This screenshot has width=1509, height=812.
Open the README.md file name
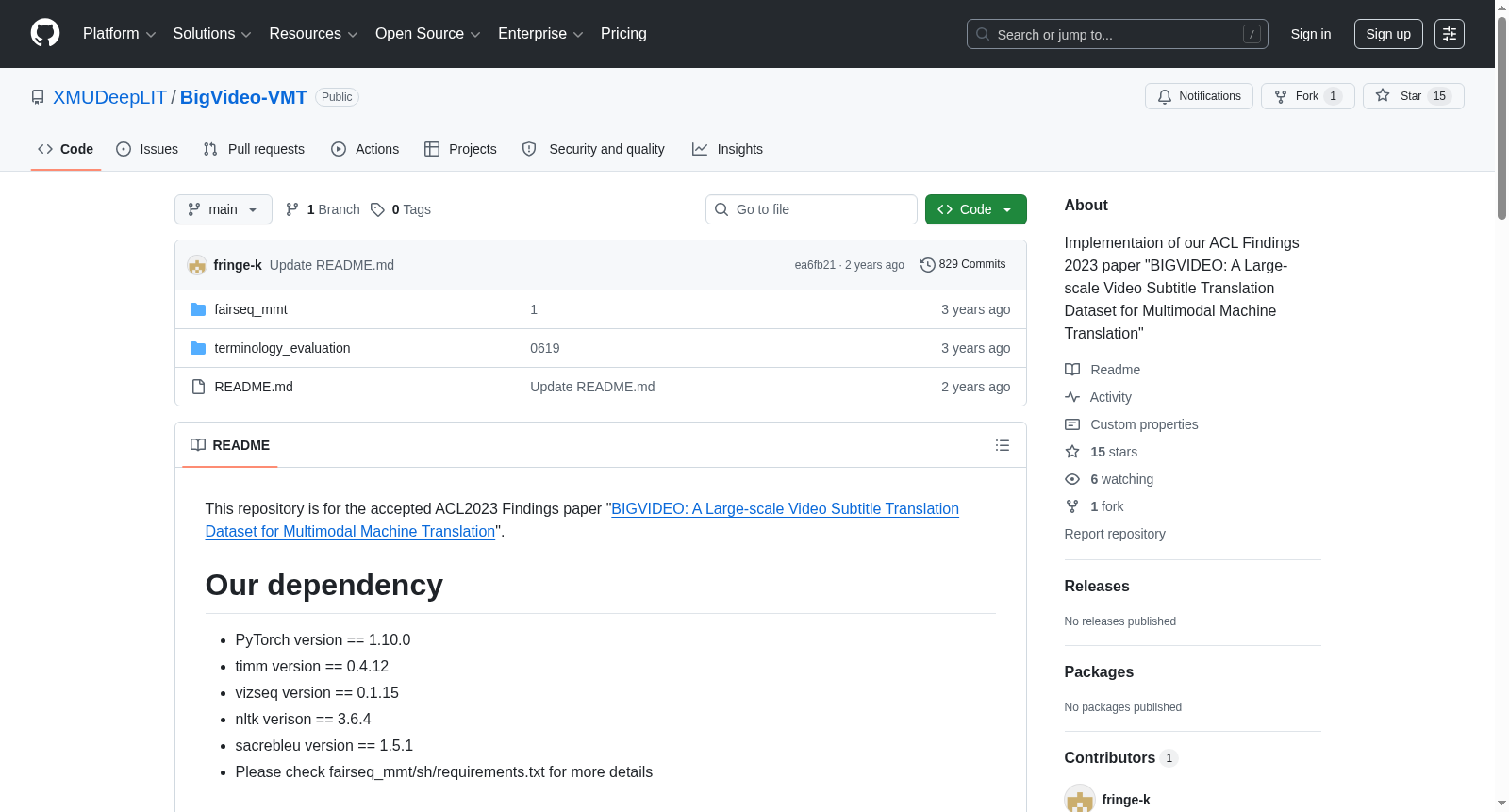254,387
